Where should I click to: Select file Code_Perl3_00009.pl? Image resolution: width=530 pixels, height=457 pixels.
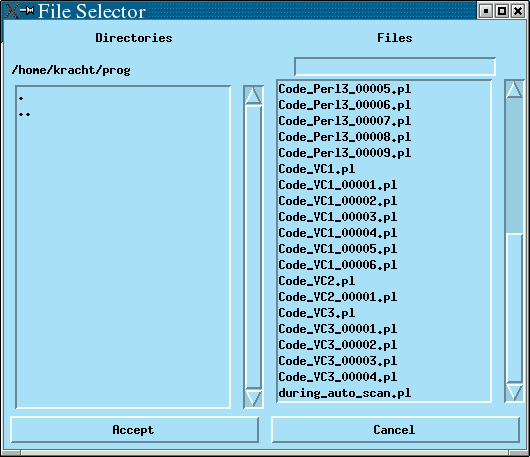(x=344, y=153)
